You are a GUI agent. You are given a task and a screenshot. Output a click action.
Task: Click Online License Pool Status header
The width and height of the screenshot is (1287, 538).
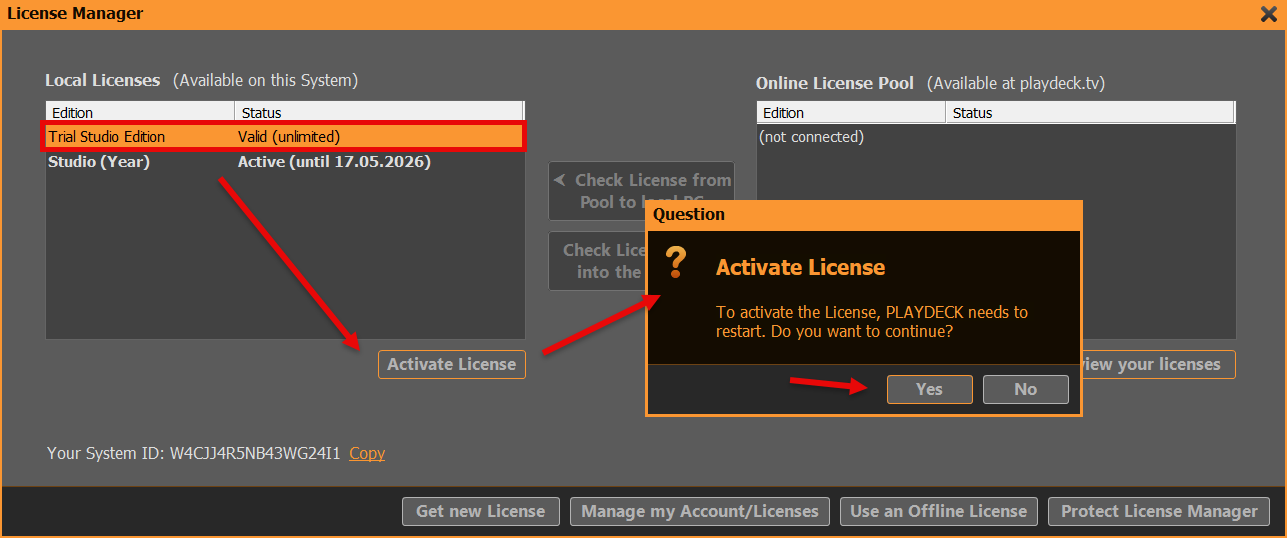(x=1091, y=112)
